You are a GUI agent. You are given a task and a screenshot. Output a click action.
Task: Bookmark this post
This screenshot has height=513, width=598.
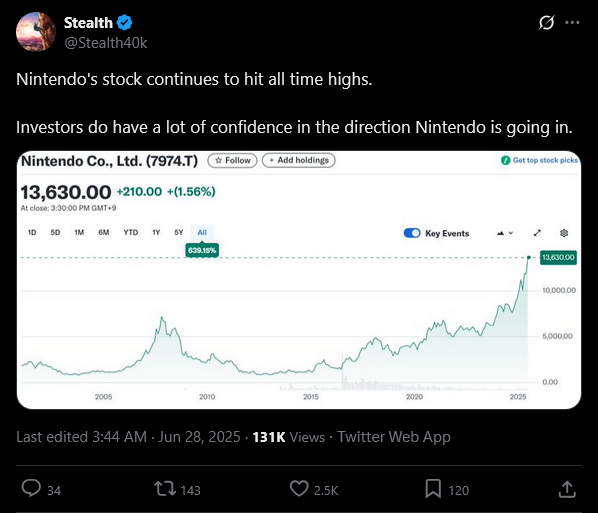coord(433,489)
